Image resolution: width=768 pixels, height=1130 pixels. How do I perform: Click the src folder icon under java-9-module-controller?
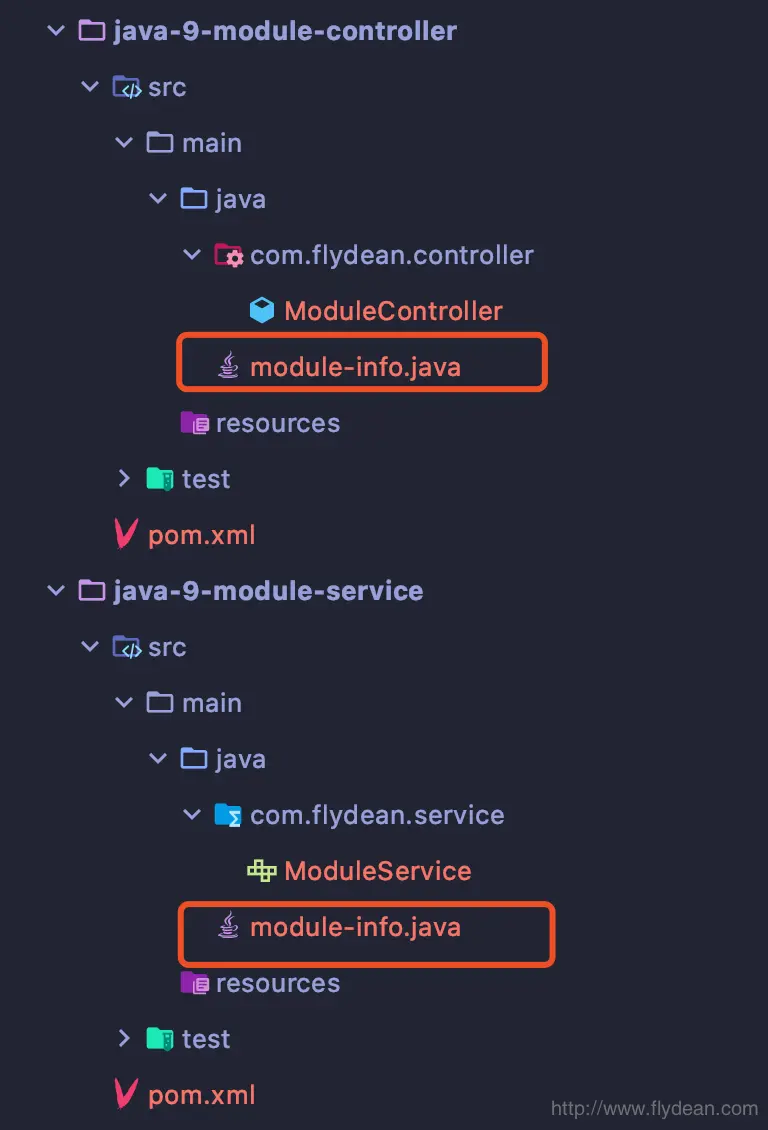(x=127, y=87)
